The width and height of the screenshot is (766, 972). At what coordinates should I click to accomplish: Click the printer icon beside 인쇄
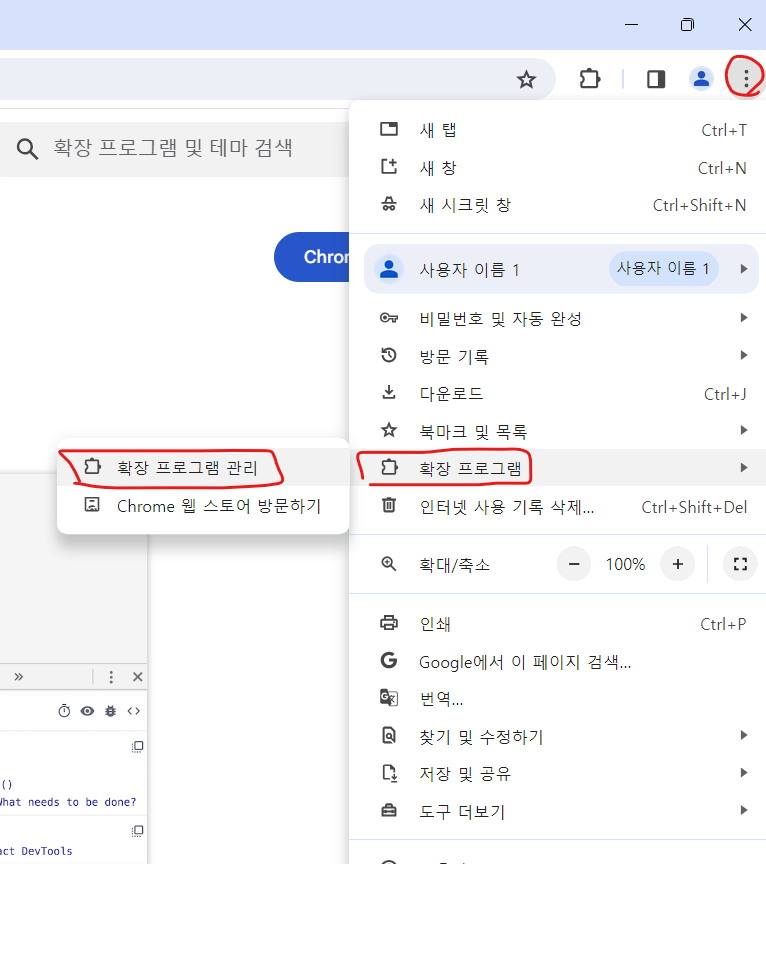pos(389,622)
